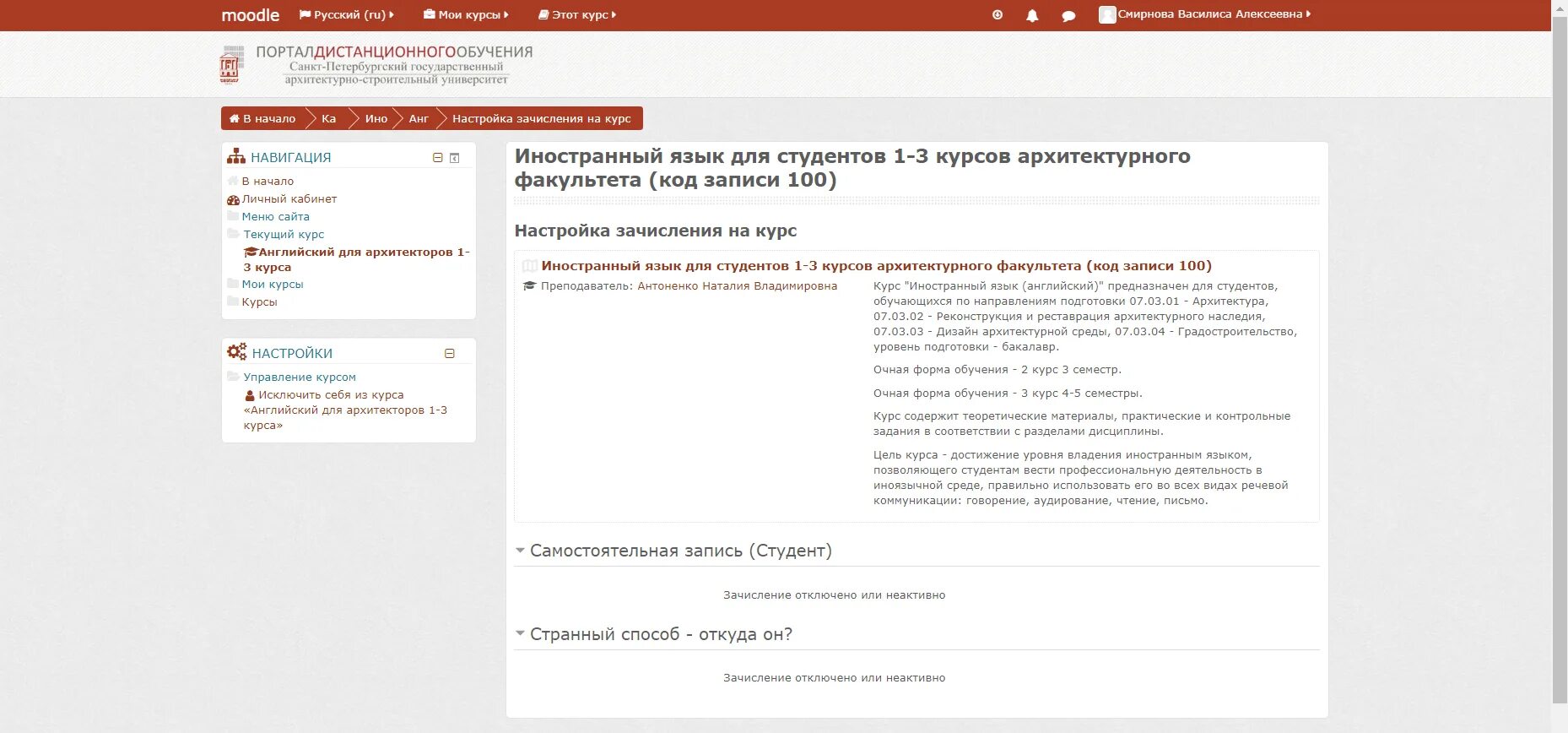
Task: Click the home icon in breadcrumb
Action: (x=235, y=118)
